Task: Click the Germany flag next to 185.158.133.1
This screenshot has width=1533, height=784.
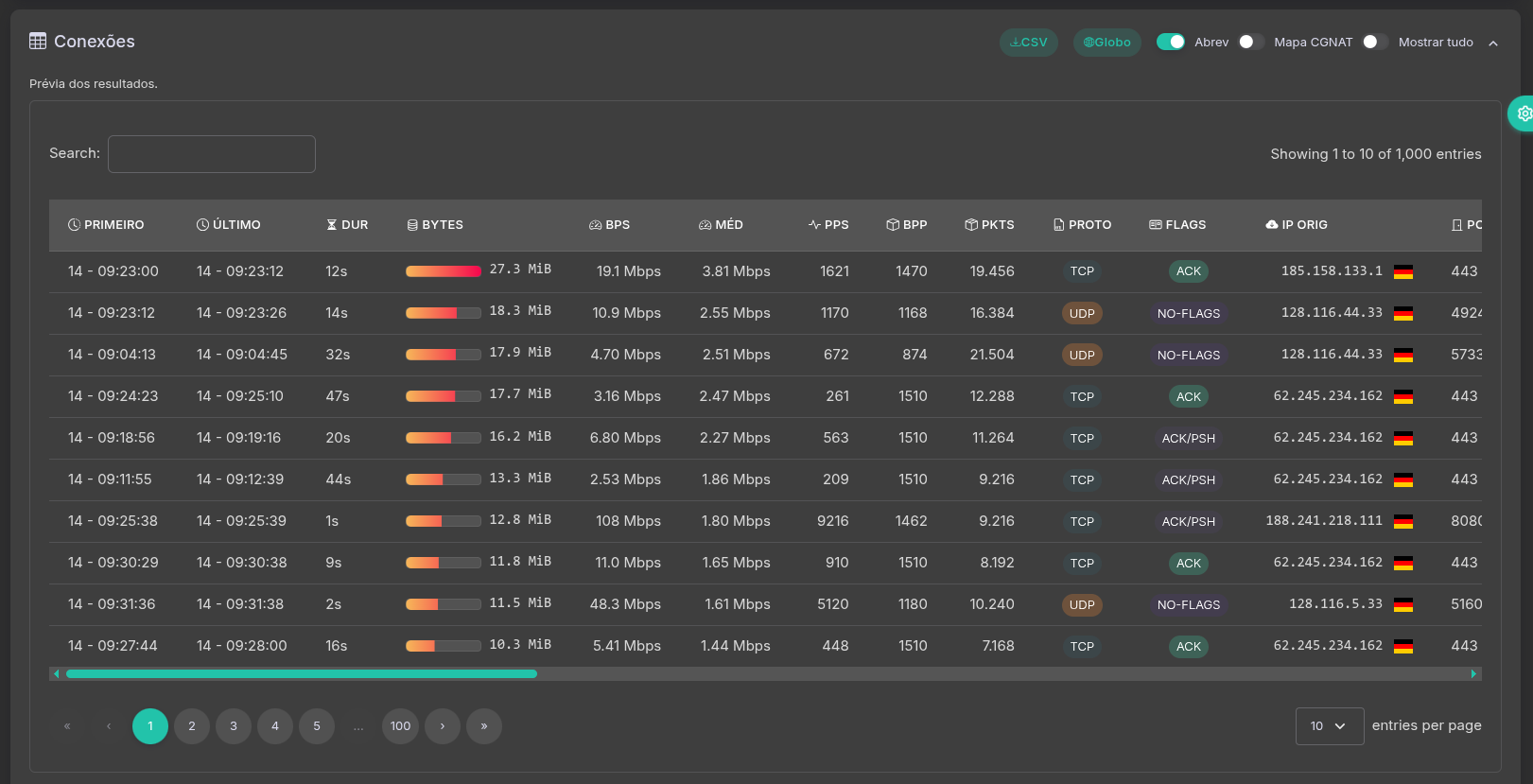Action: click(1403, 272)
